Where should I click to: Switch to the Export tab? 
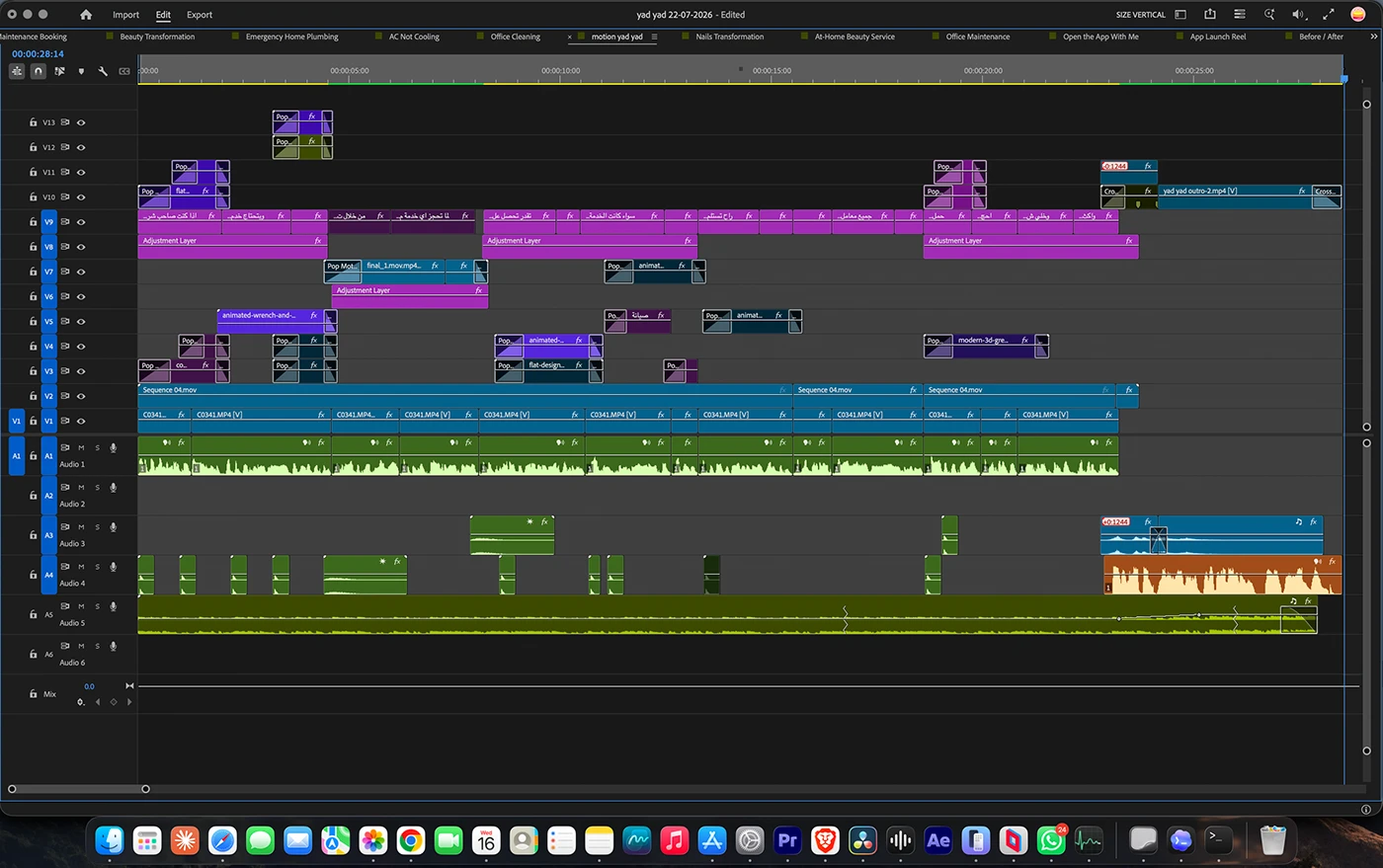pos(200,15)
